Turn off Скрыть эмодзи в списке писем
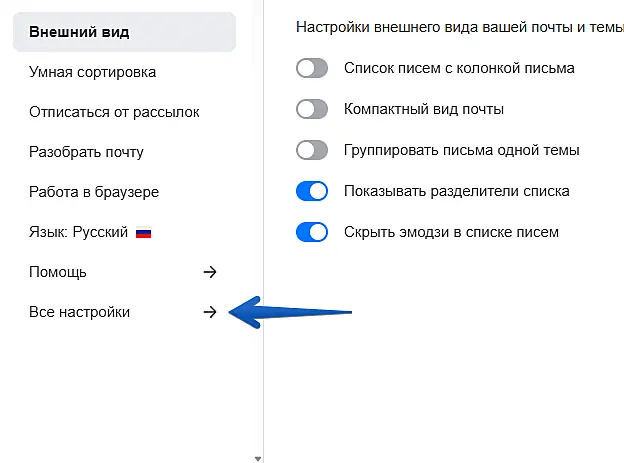The width and height of the screenshot is (624, 463). pyautogui.click(x=312, y=232)
